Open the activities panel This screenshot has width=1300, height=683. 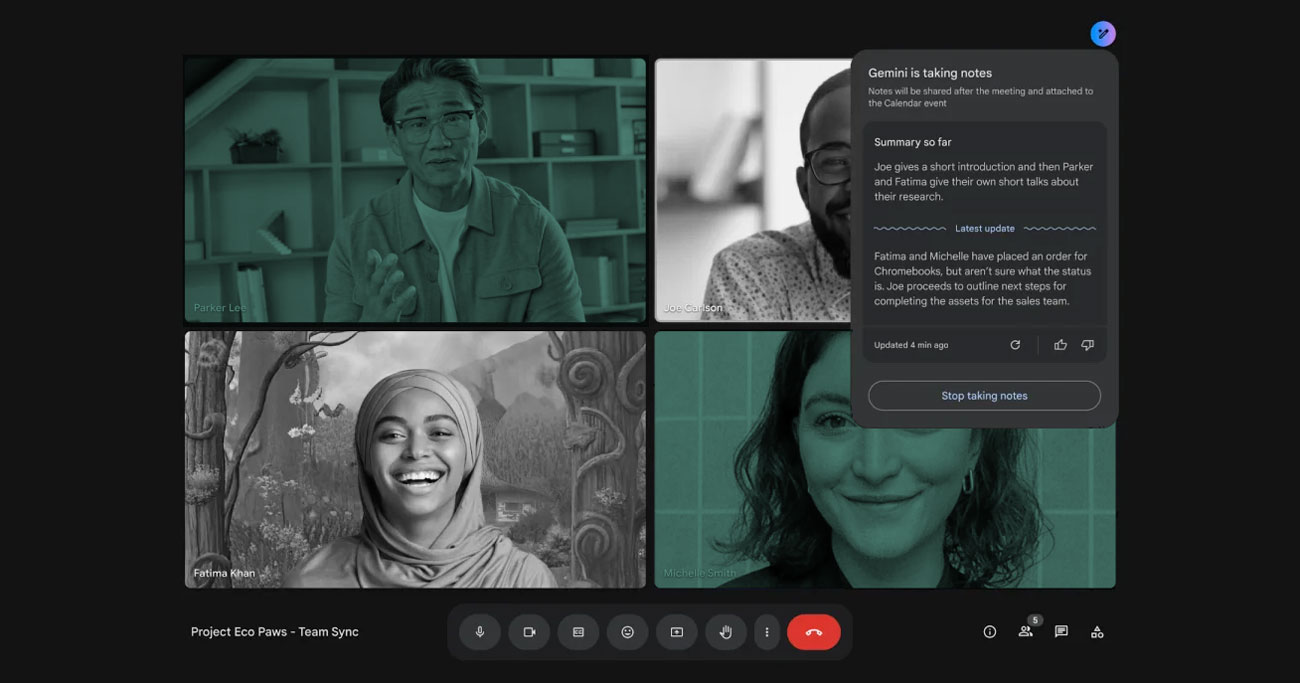1097,632
